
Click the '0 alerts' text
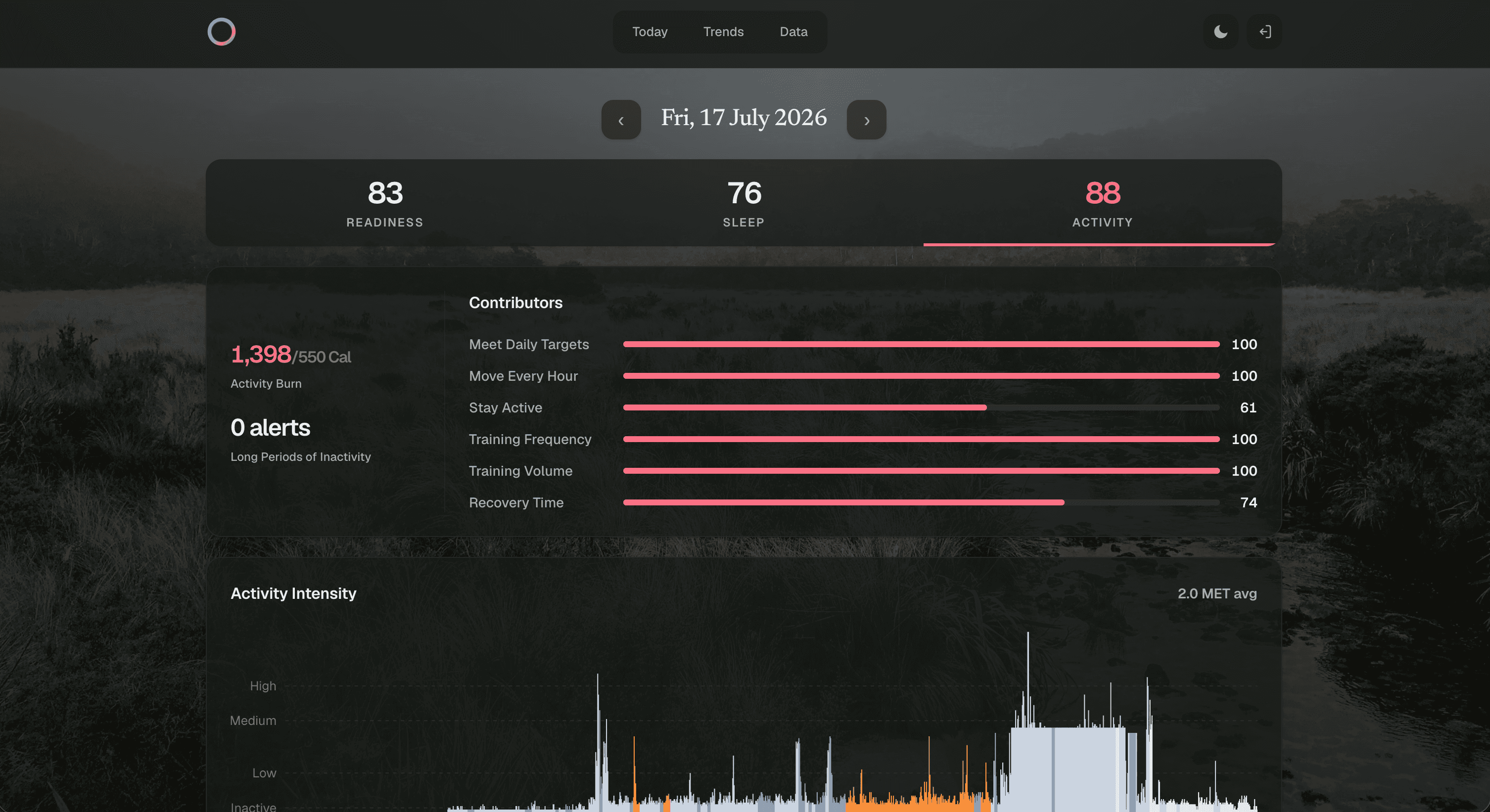pyautogui.click(x=270, y=427)
